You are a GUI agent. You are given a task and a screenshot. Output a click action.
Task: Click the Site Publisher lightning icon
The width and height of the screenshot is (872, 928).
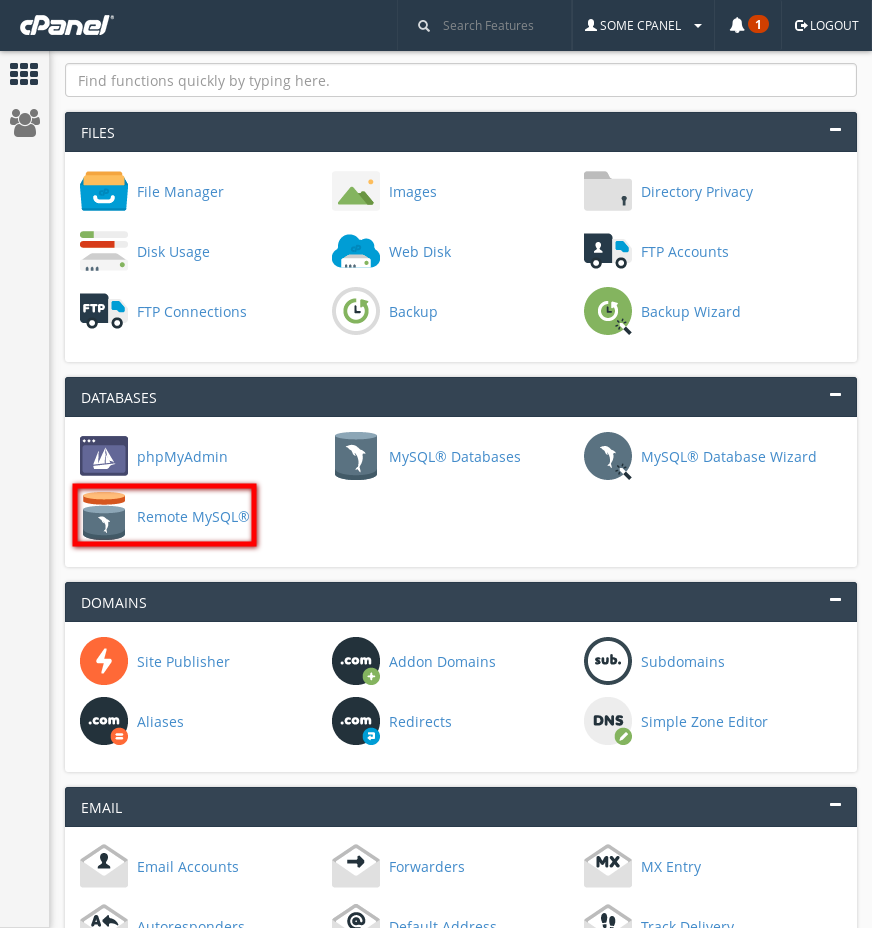click(x=104, y=661)
